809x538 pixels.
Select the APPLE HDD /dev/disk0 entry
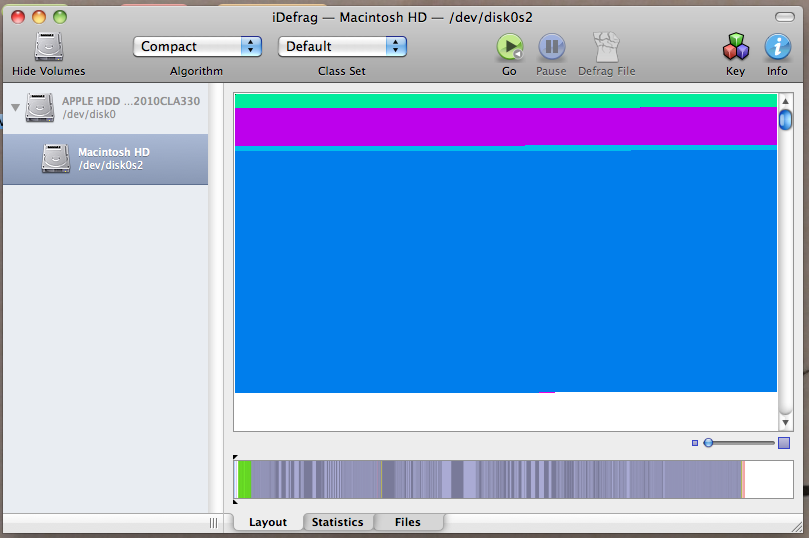(106, 107)
